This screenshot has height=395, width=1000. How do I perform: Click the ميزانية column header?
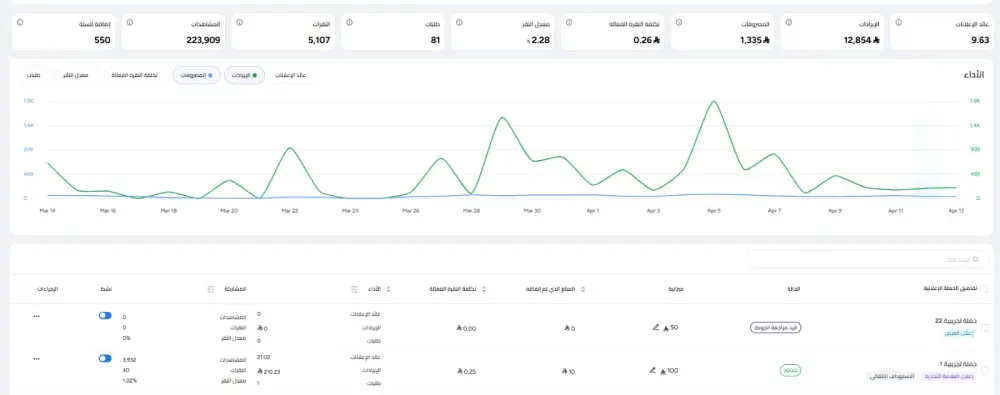coord(677,289)
